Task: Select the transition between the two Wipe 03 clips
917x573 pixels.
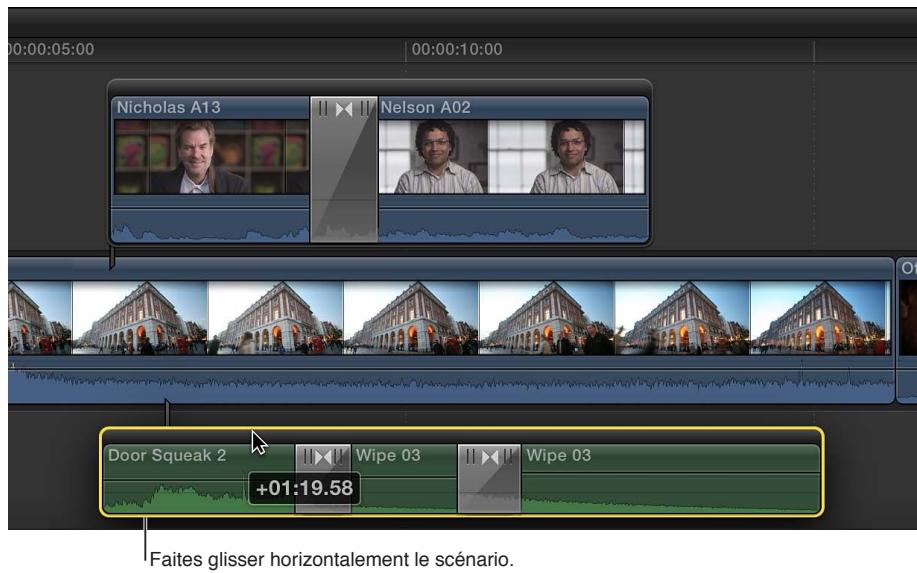Action: pos(489,479)
